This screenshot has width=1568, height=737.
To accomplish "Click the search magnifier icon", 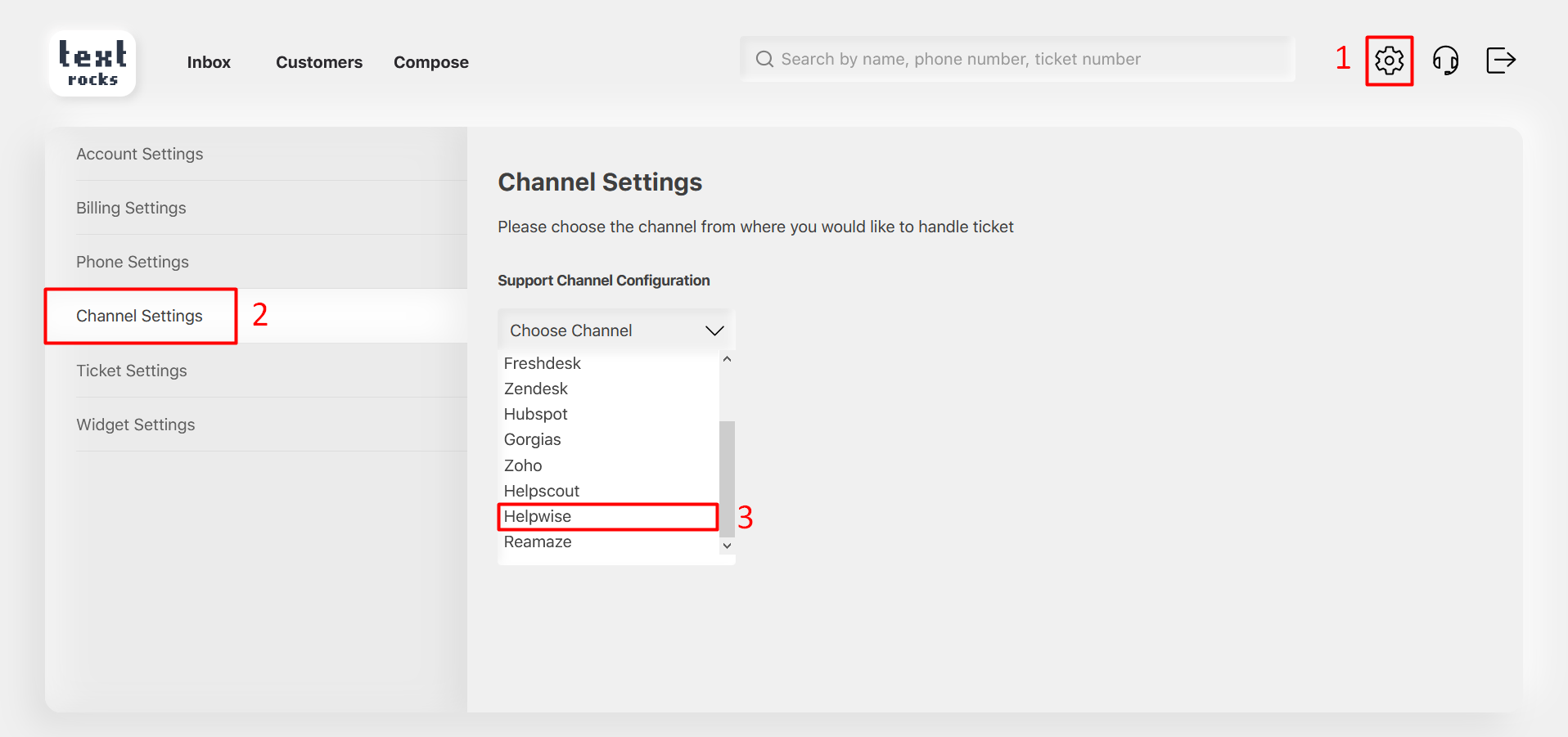I will pos(764,59).
